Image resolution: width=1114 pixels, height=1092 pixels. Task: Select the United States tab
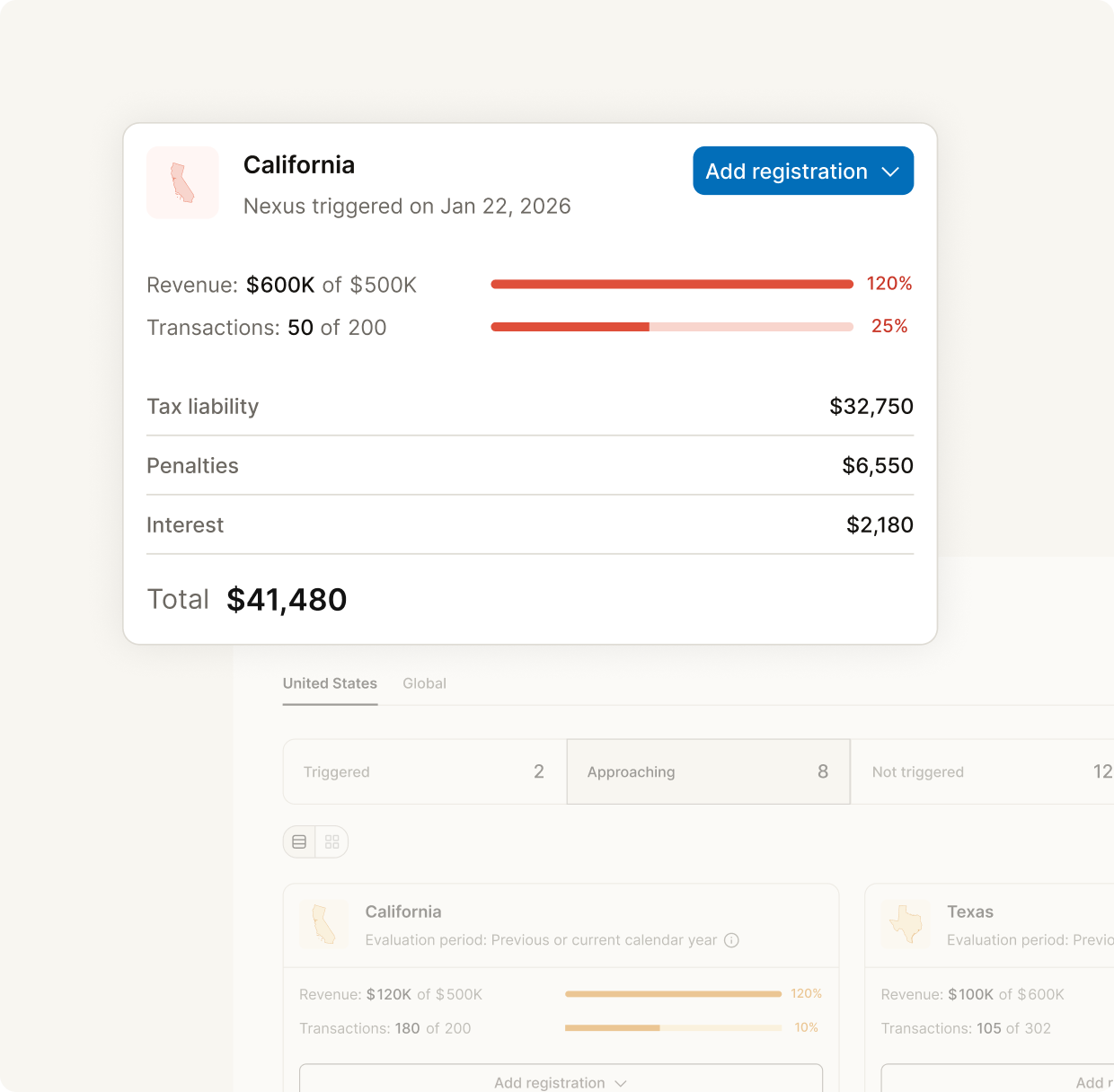pyautogui.click(x=330, y=683)
